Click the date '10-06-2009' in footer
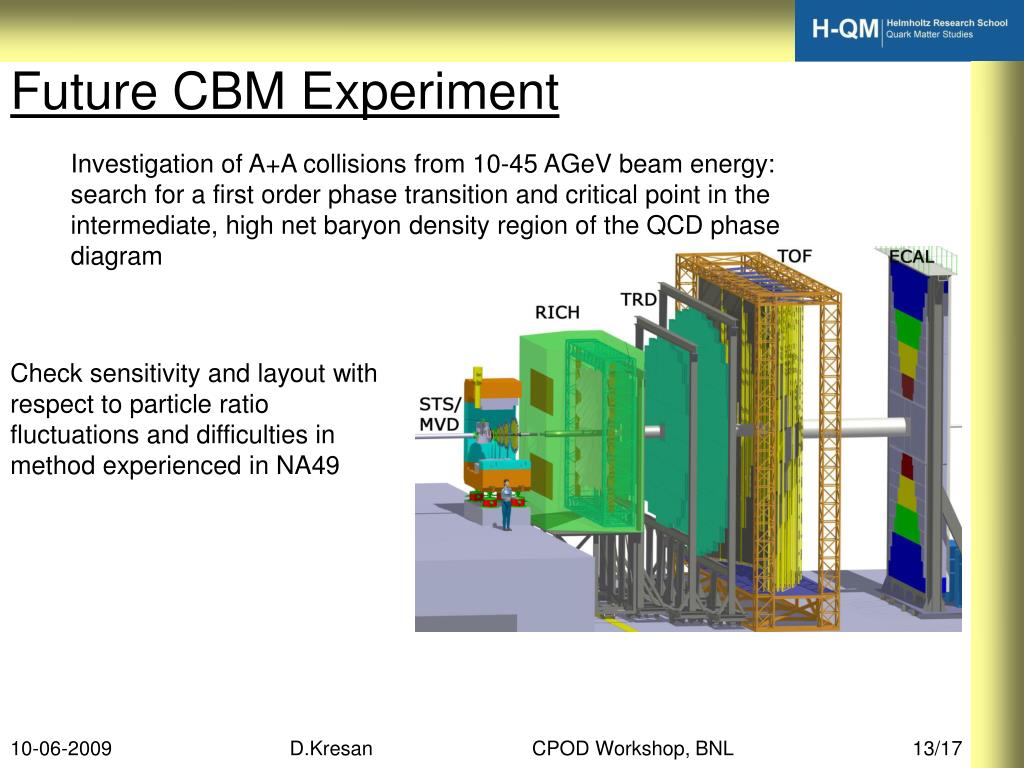1024x768 pixels. point(61,748)
